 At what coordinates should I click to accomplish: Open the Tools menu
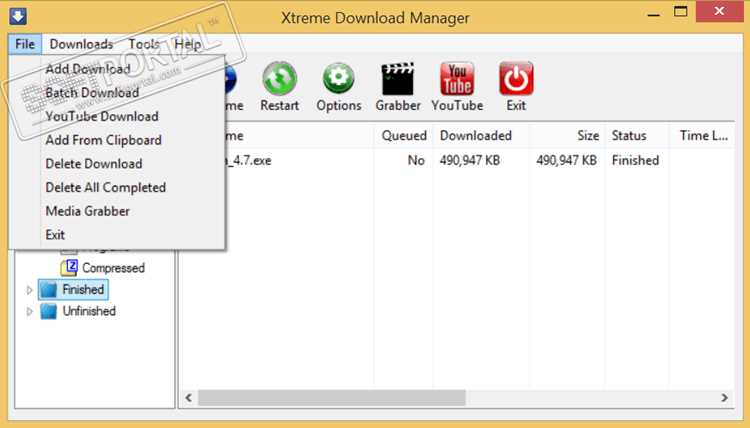[x=144, y=44]
